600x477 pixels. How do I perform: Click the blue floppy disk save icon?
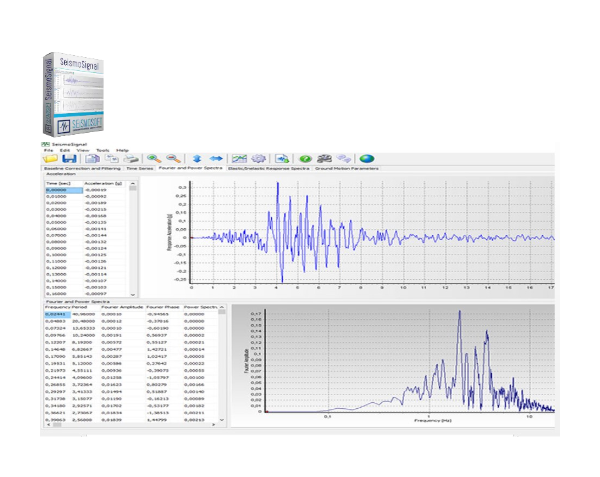coord(69,158)
